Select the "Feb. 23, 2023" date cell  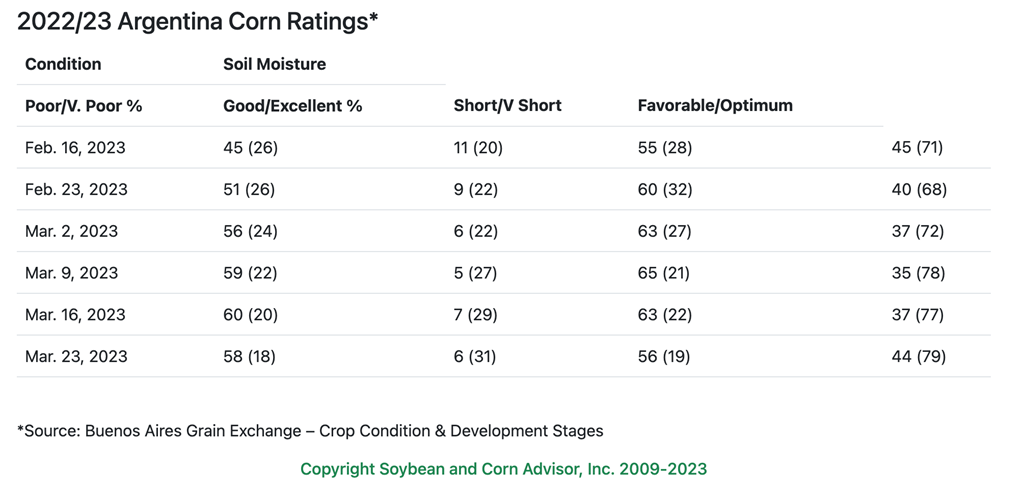tap(75, 190)
